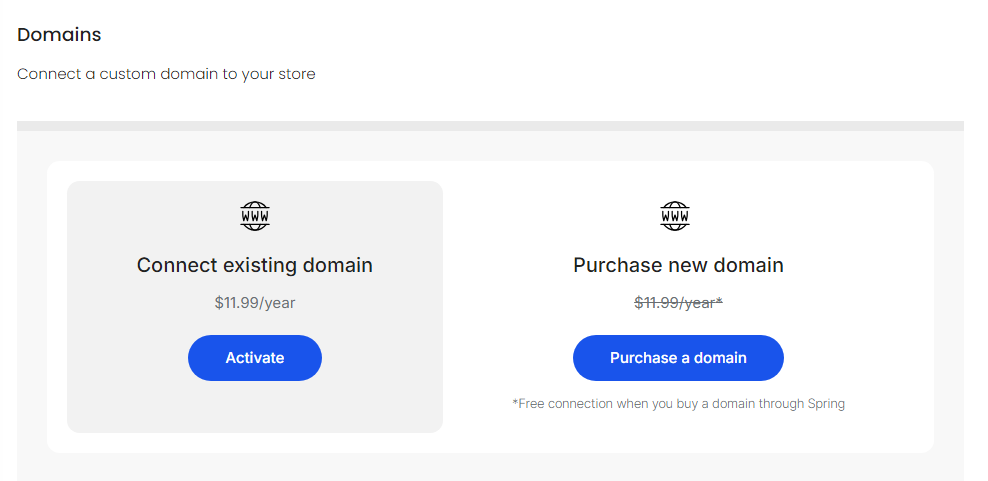Activate the existing domain connection

click(x=255, y=357)
